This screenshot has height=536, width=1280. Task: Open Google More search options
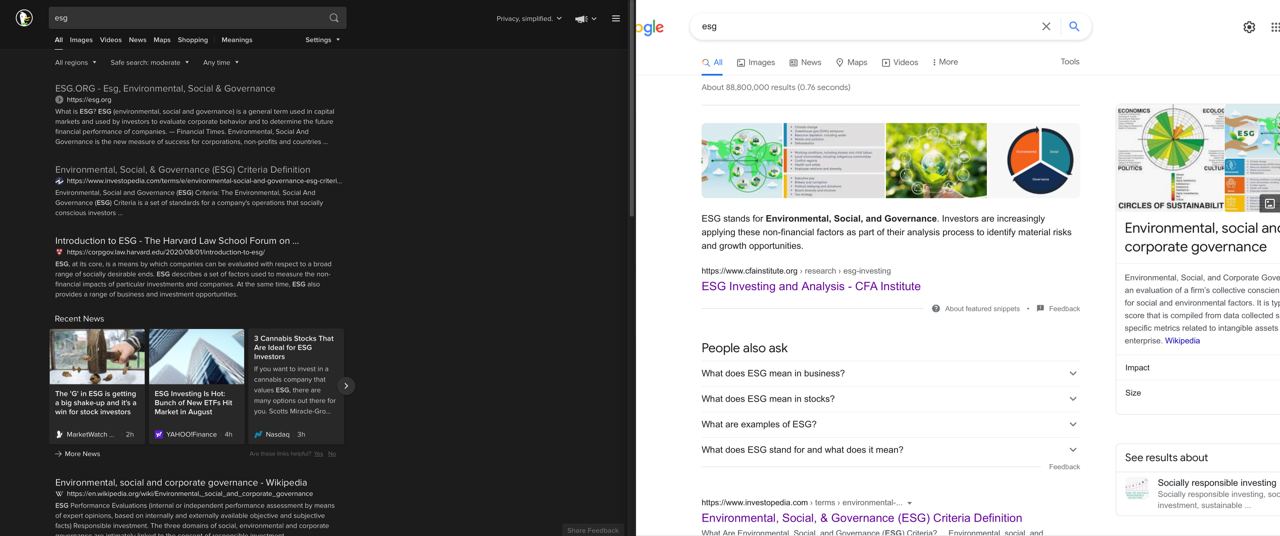(x=945, y=62)
